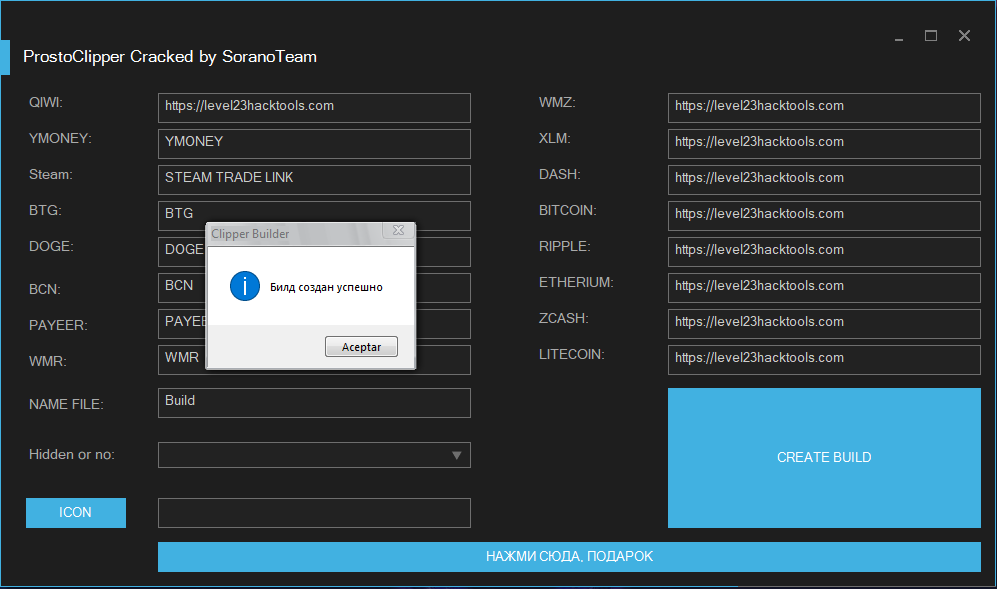
Task: Click the QIWI input field
Action: point(314,107)
